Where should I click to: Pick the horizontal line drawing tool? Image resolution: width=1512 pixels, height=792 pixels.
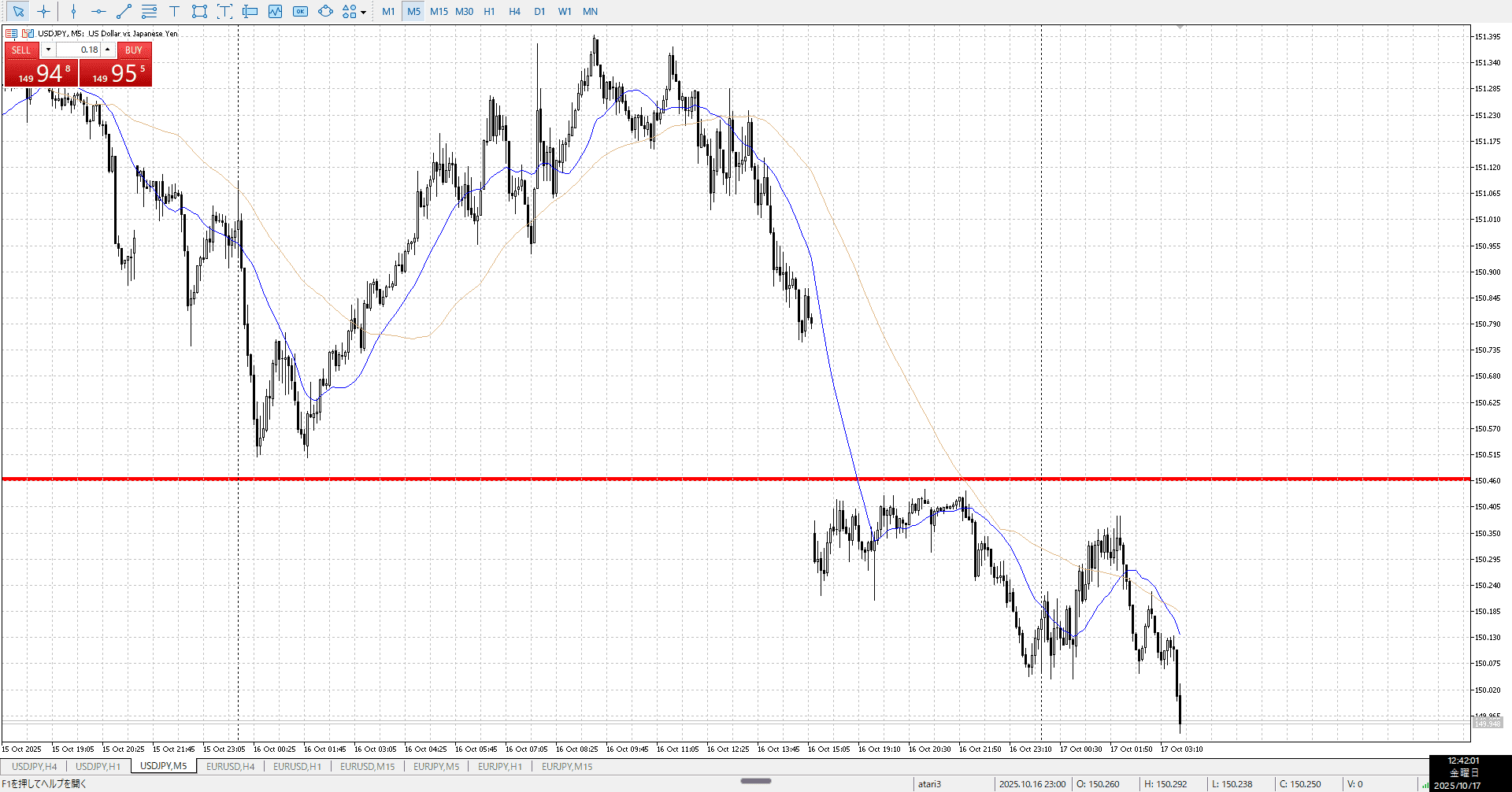(x=98, y=11)
